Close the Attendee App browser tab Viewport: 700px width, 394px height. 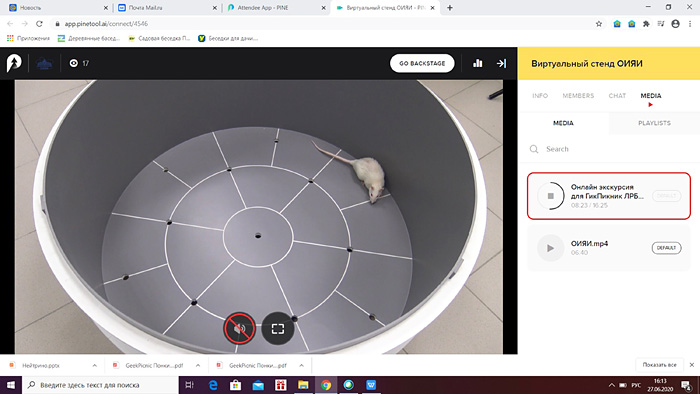tap(324, 8)
